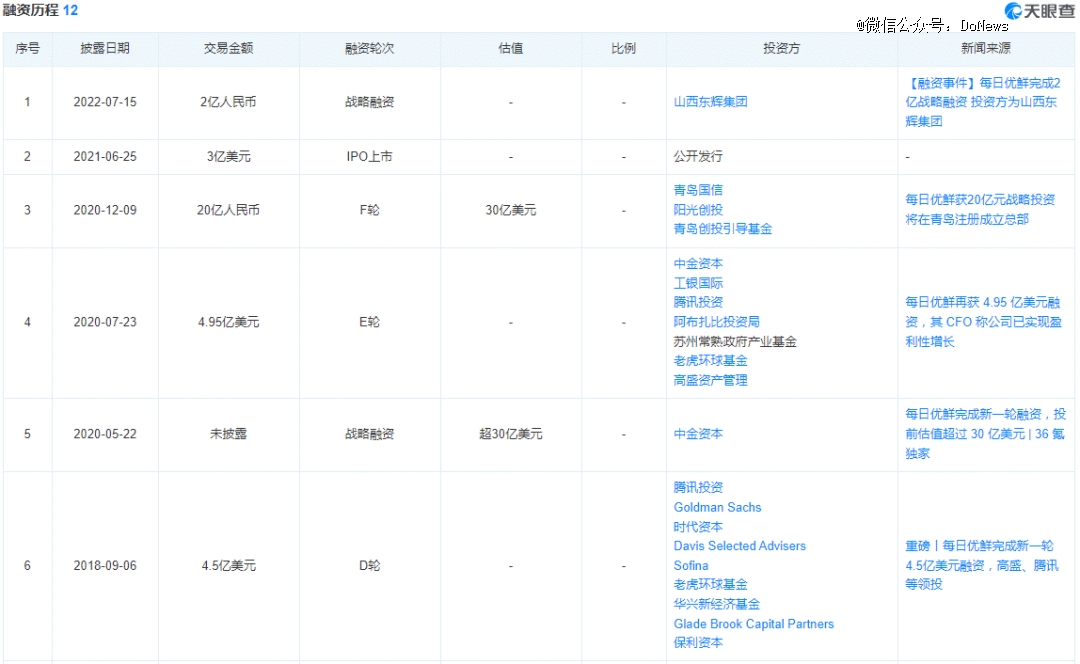Click the 阳光创投 investor link
This screenshot has width=1080, height=664.
click(x=698, y=209)
